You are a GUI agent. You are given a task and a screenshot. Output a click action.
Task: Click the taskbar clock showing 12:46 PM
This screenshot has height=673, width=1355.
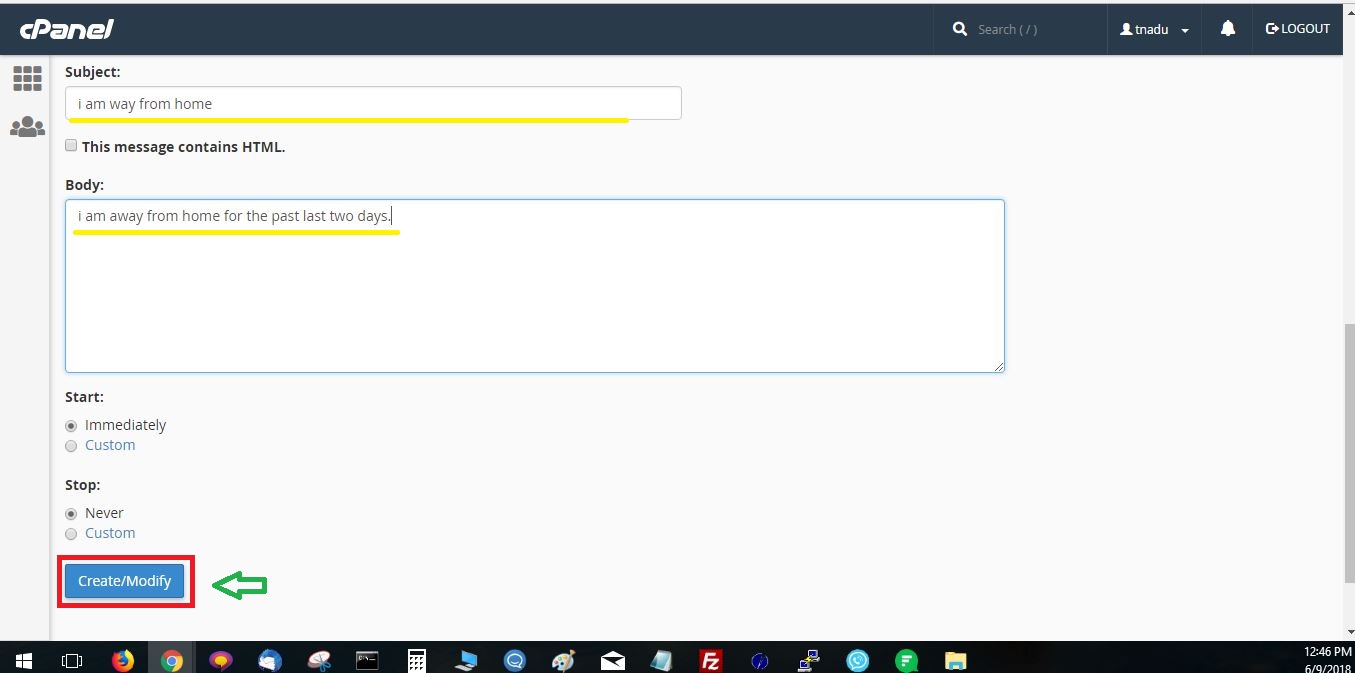click(x=1326, y=652)
